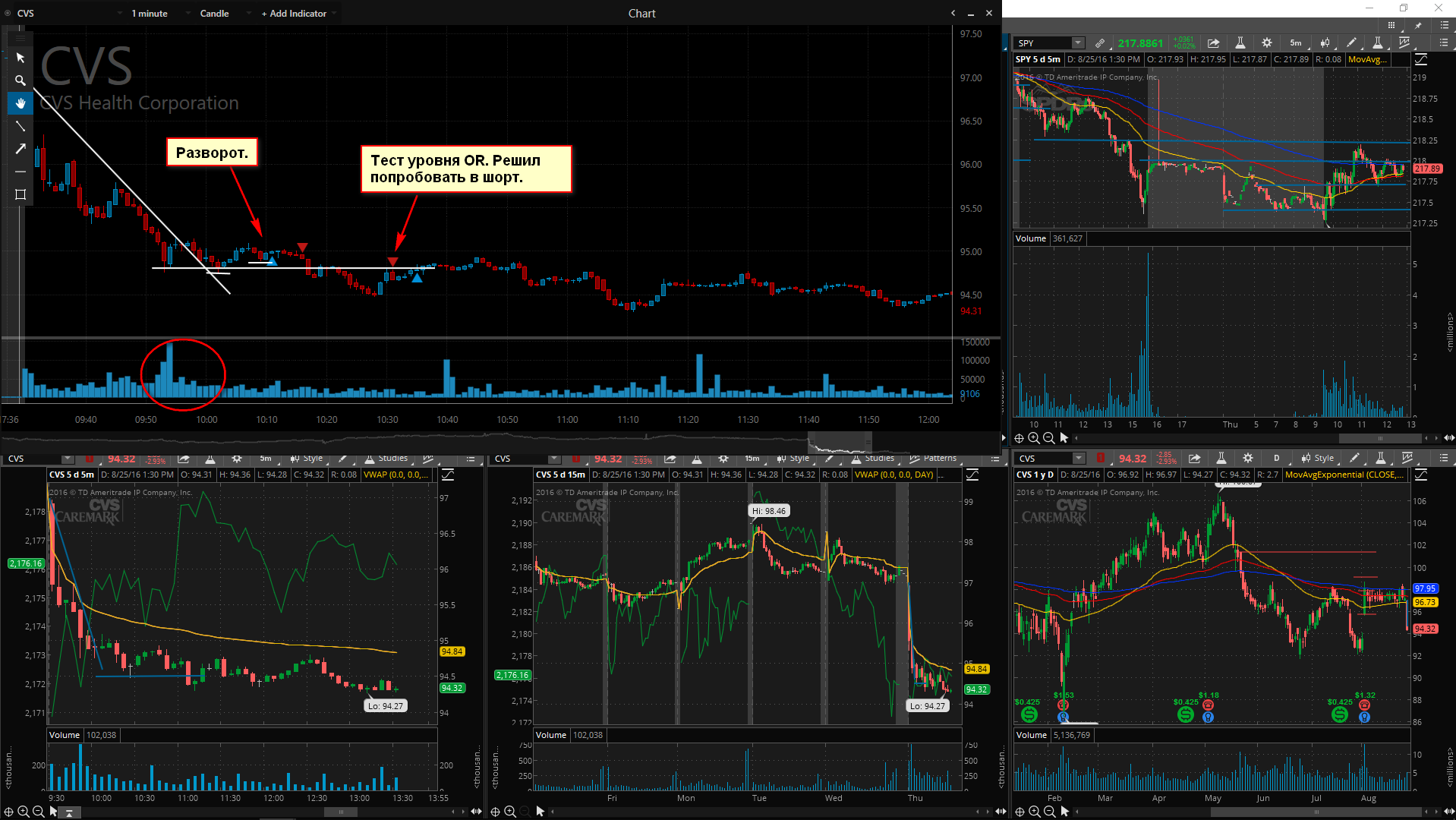1456x820 pixels.
Task: Zoom in on the CVS 5m chart
Action: pos(24,812)
